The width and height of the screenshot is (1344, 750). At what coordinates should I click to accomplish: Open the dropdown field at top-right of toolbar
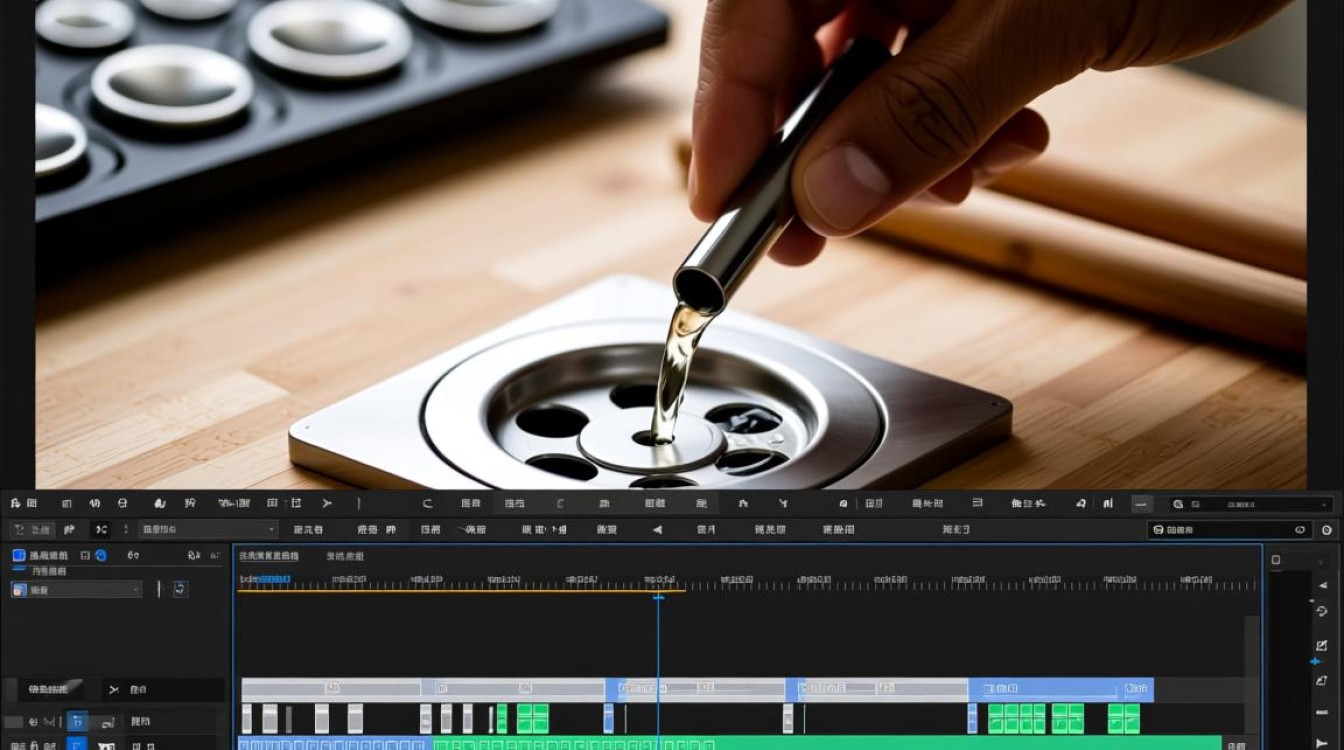point(1250,505)
